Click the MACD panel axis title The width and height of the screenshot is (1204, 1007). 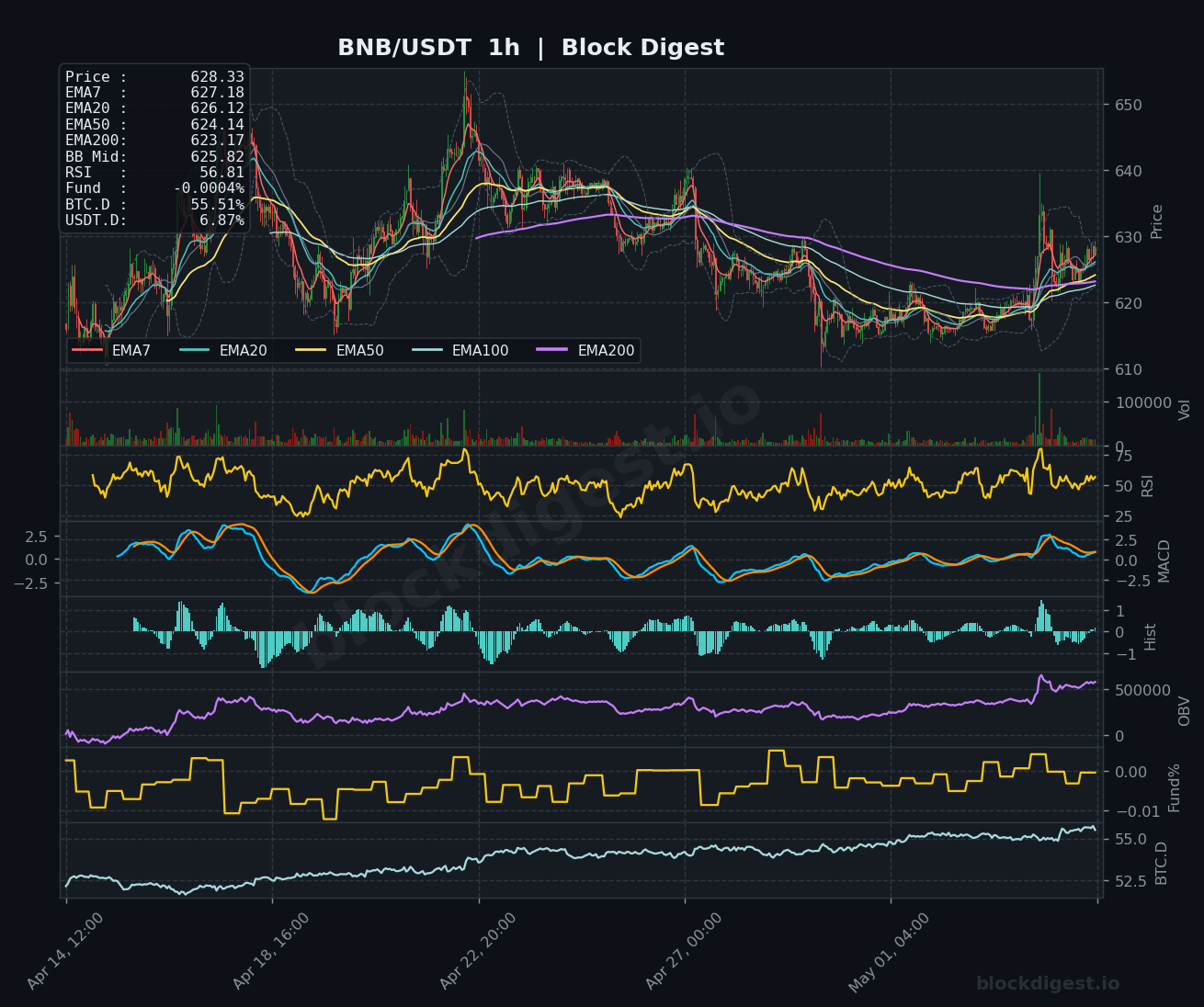tap(1164, 560)
